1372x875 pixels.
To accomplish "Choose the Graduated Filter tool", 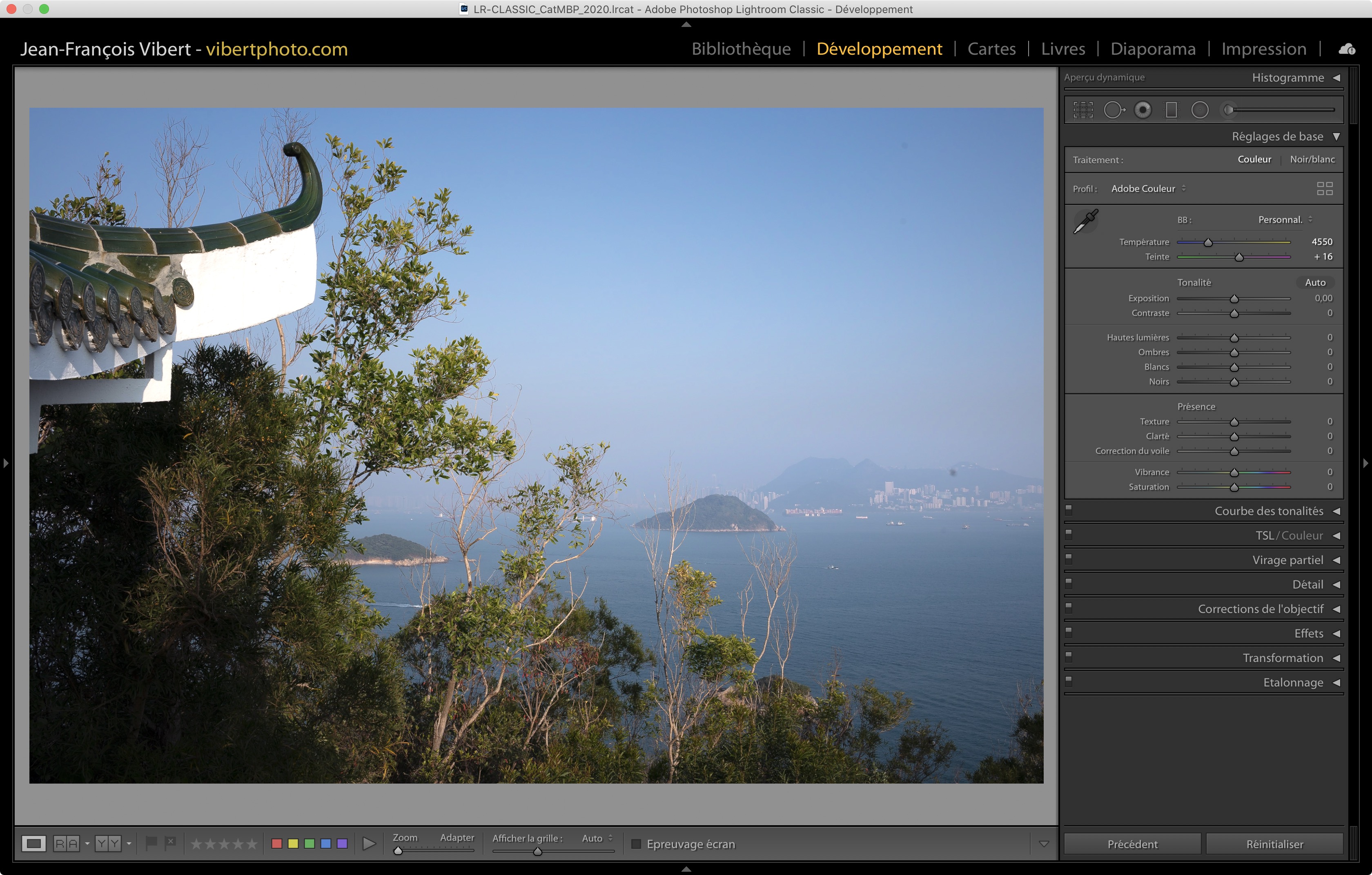I will (1171, 110).
